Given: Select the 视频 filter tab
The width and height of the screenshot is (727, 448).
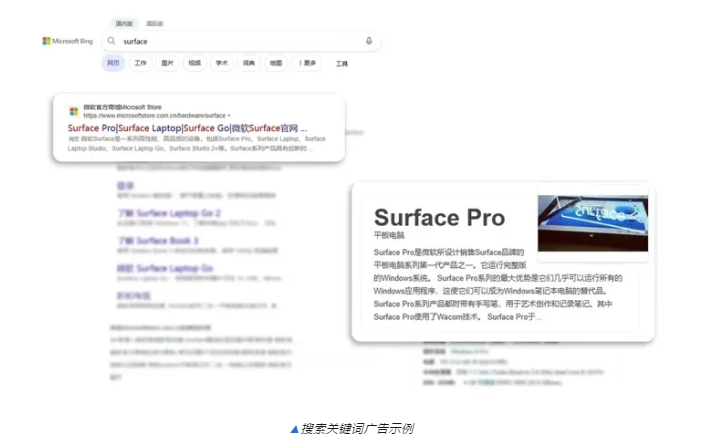Looking at the screenshot, I should [x=195, y=63].
